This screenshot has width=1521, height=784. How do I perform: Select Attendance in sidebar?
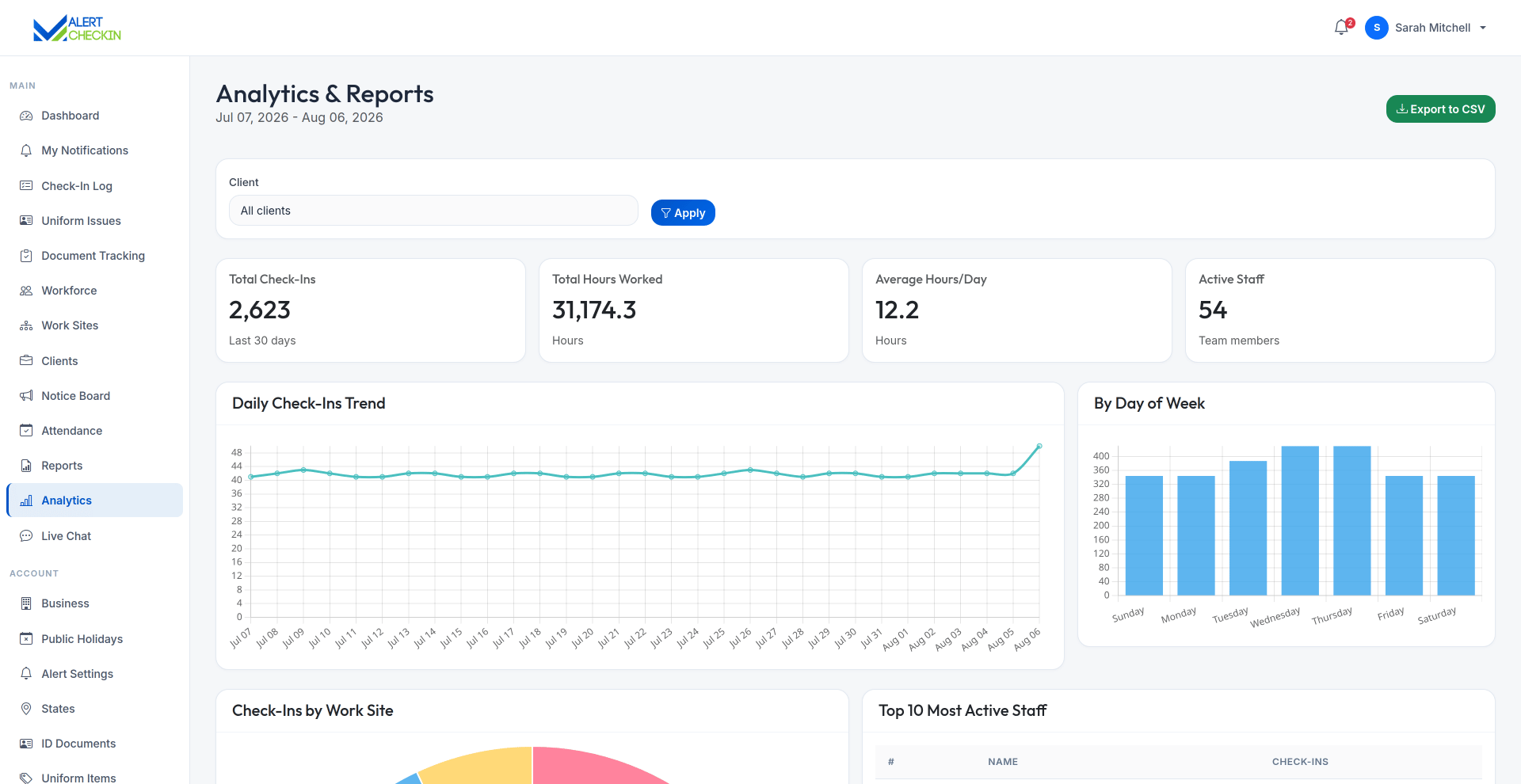click(94, 431)
